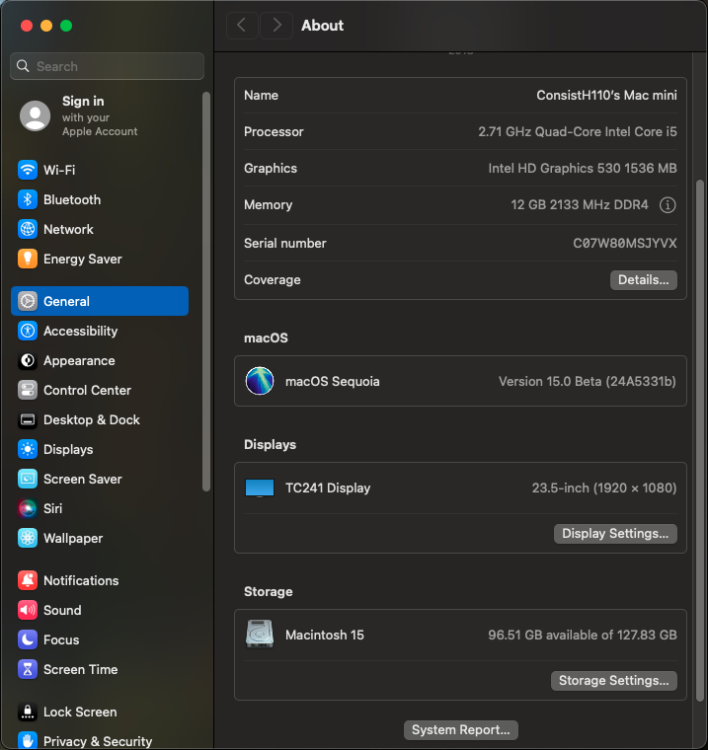
Task: Click the Wallpaper flower icon
Action: click(x=27, y=538)
